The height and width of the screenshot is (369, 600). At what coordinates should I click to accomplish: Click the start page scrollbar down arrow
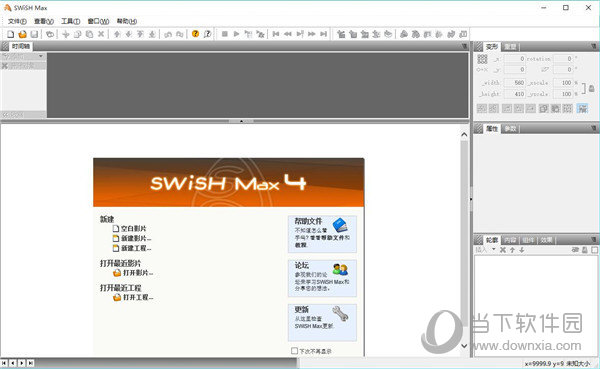point(464,346)
